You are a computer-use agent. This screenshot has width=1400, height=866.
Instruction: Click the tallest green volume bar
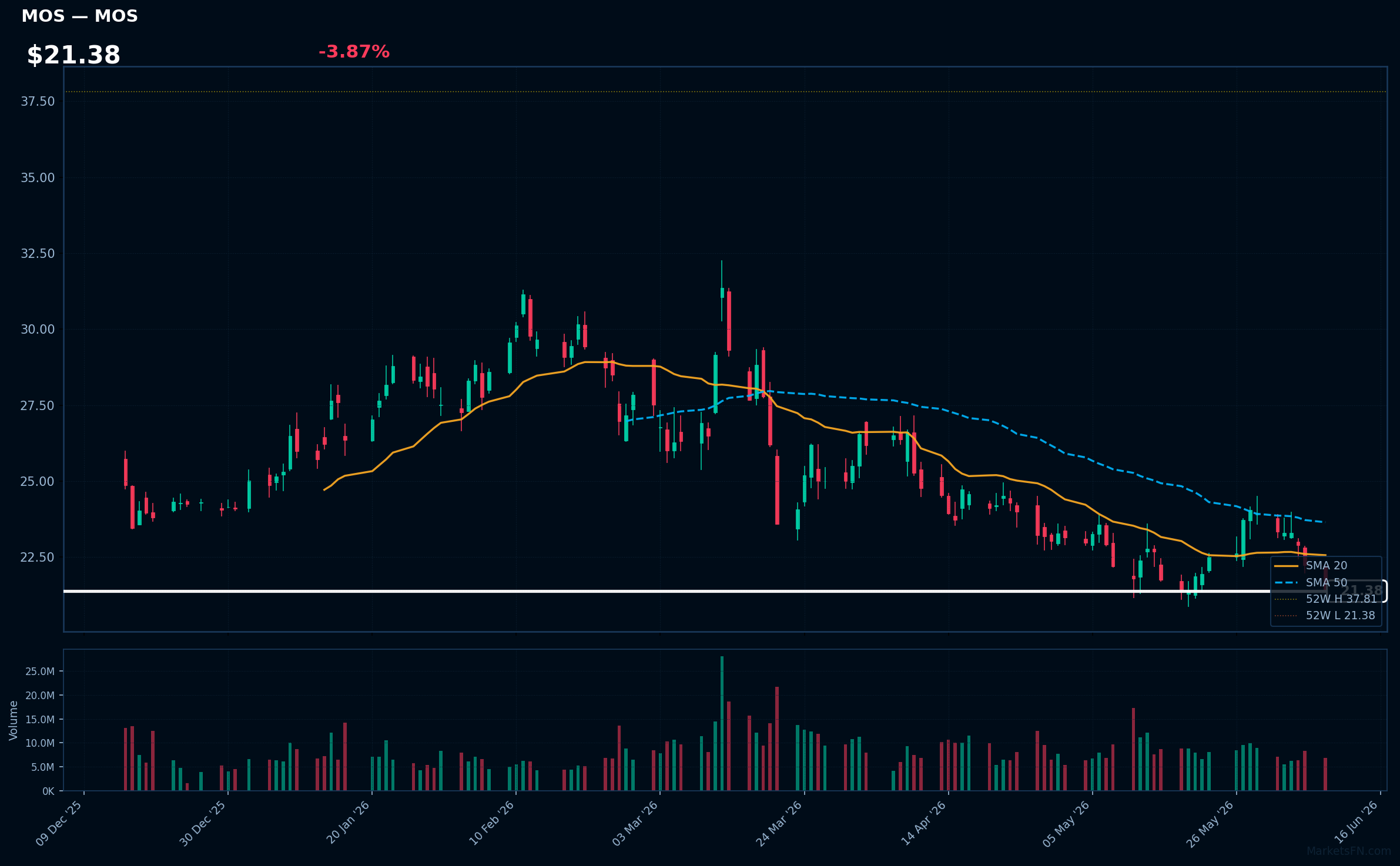[722, 723]
